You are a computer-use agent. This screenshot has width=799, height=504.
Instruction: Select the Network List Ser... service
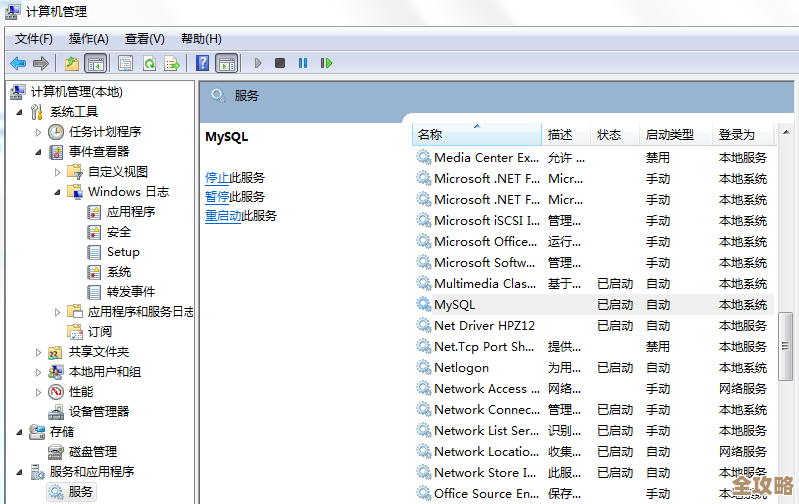(x=594, y=431)
